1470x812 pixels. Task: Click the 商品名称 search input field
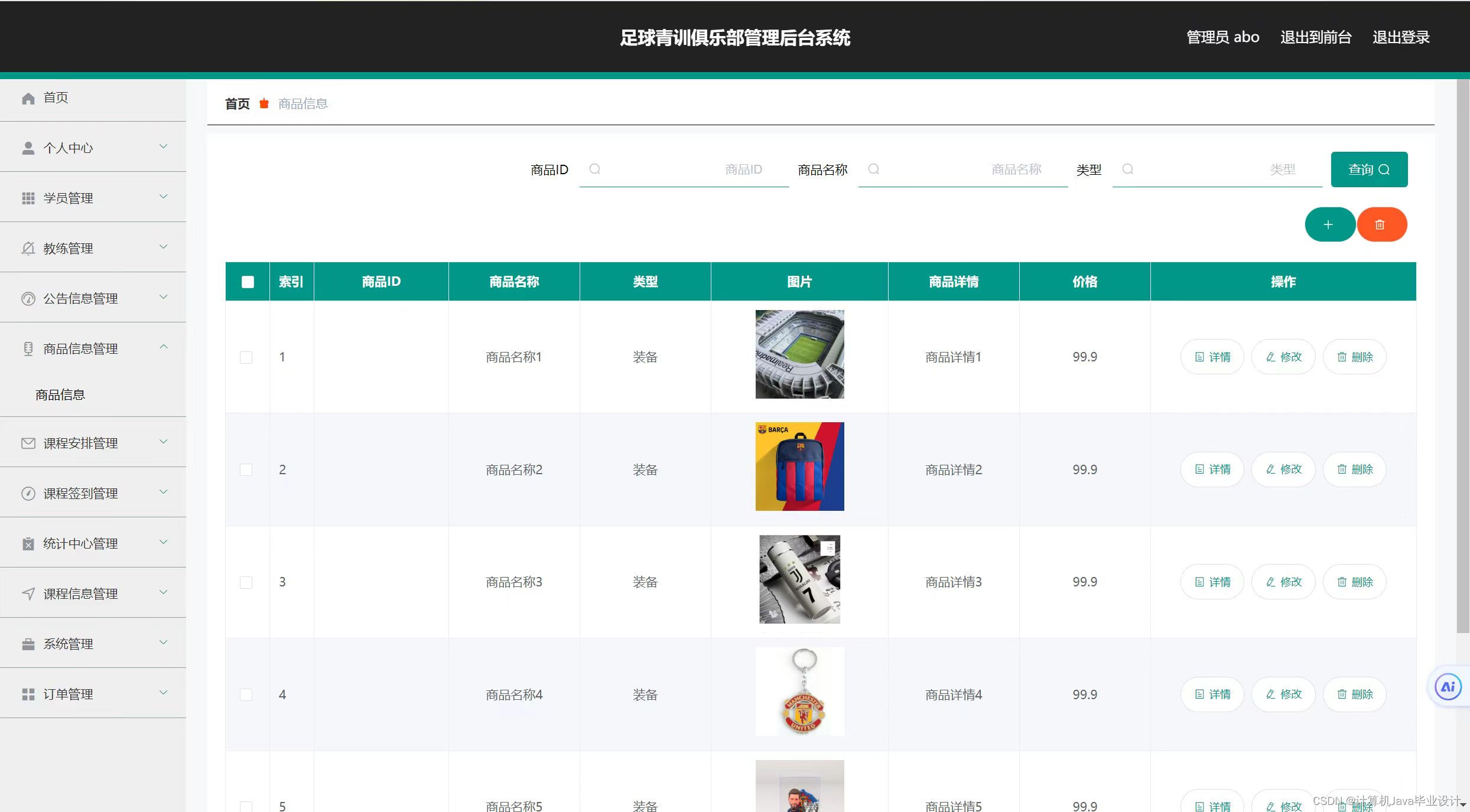click(x=963, y=169)
